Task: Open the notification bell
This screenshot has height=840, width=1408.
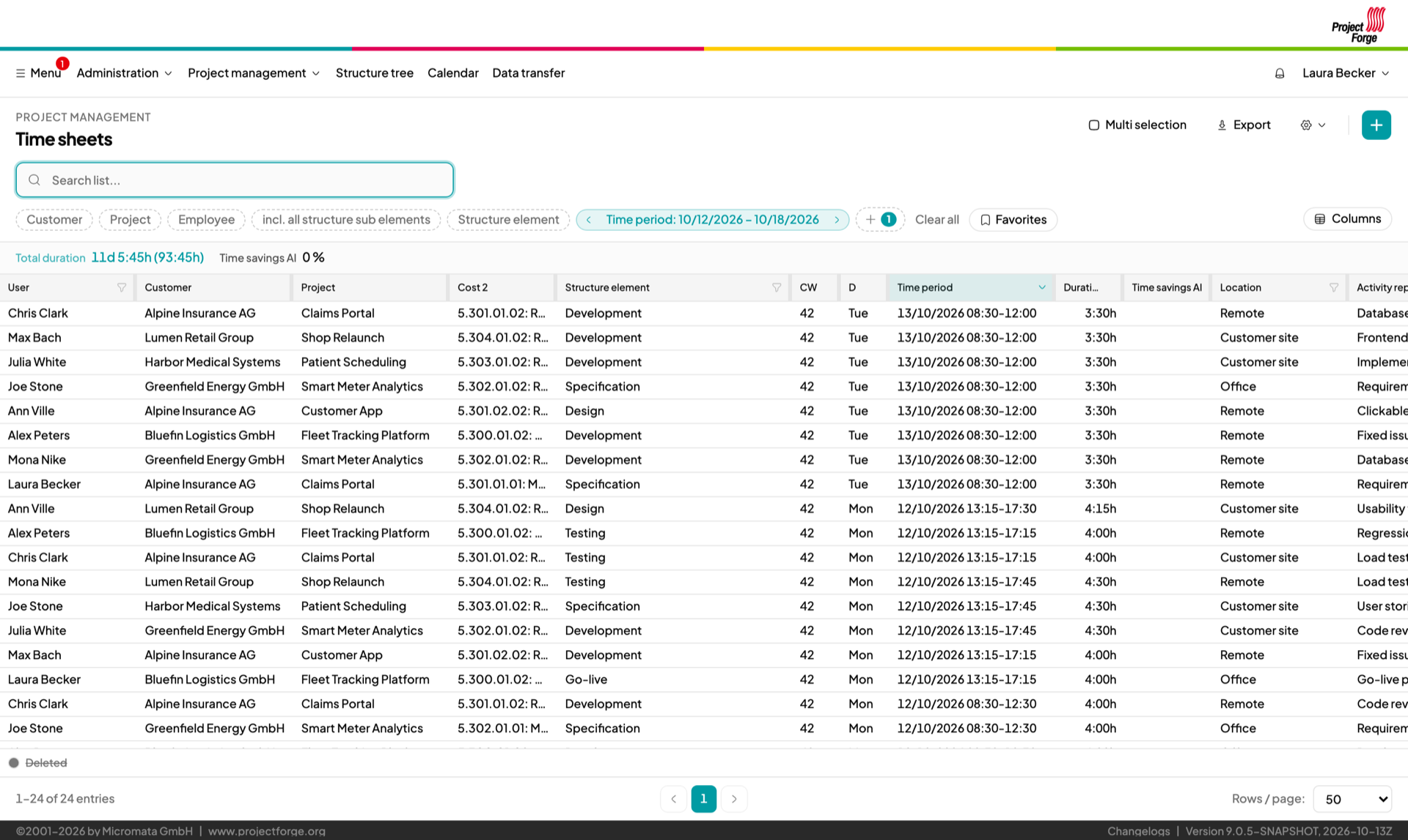Action: (1280, 73)
